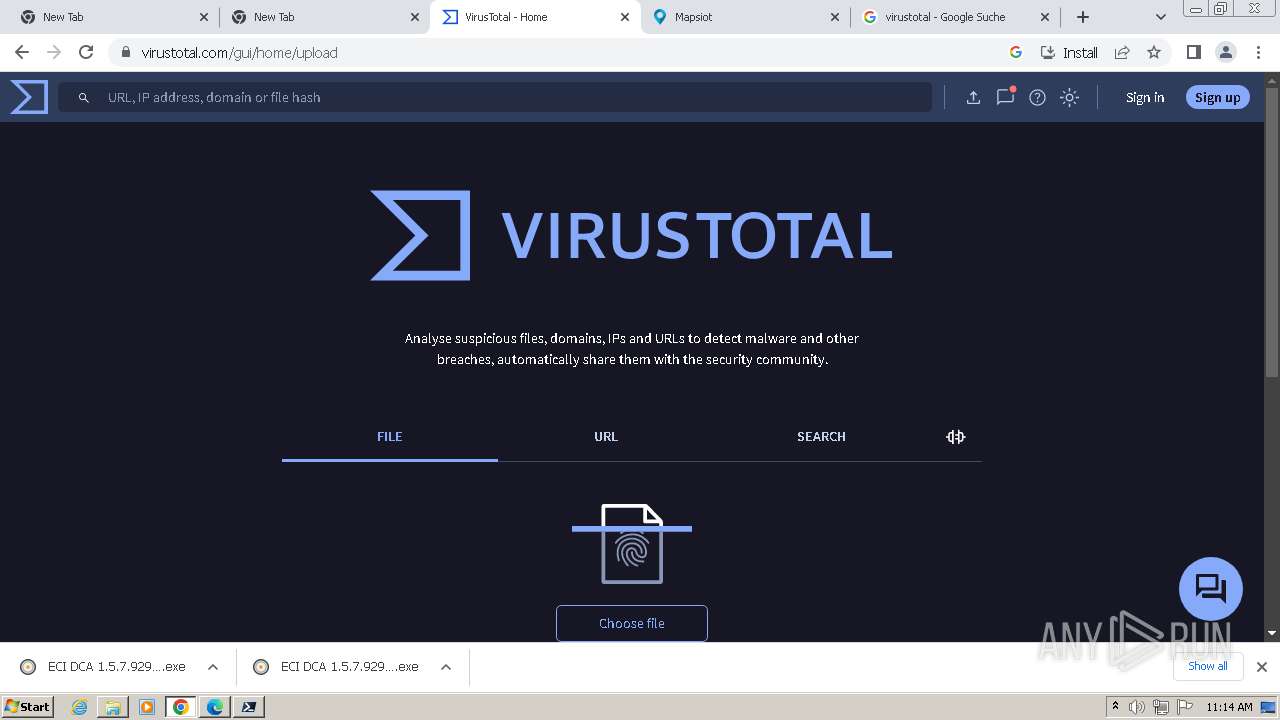Image resolution: width=1280 pixels, height=720 pixels.
Task: Reload the page
Action: point(86,52)
